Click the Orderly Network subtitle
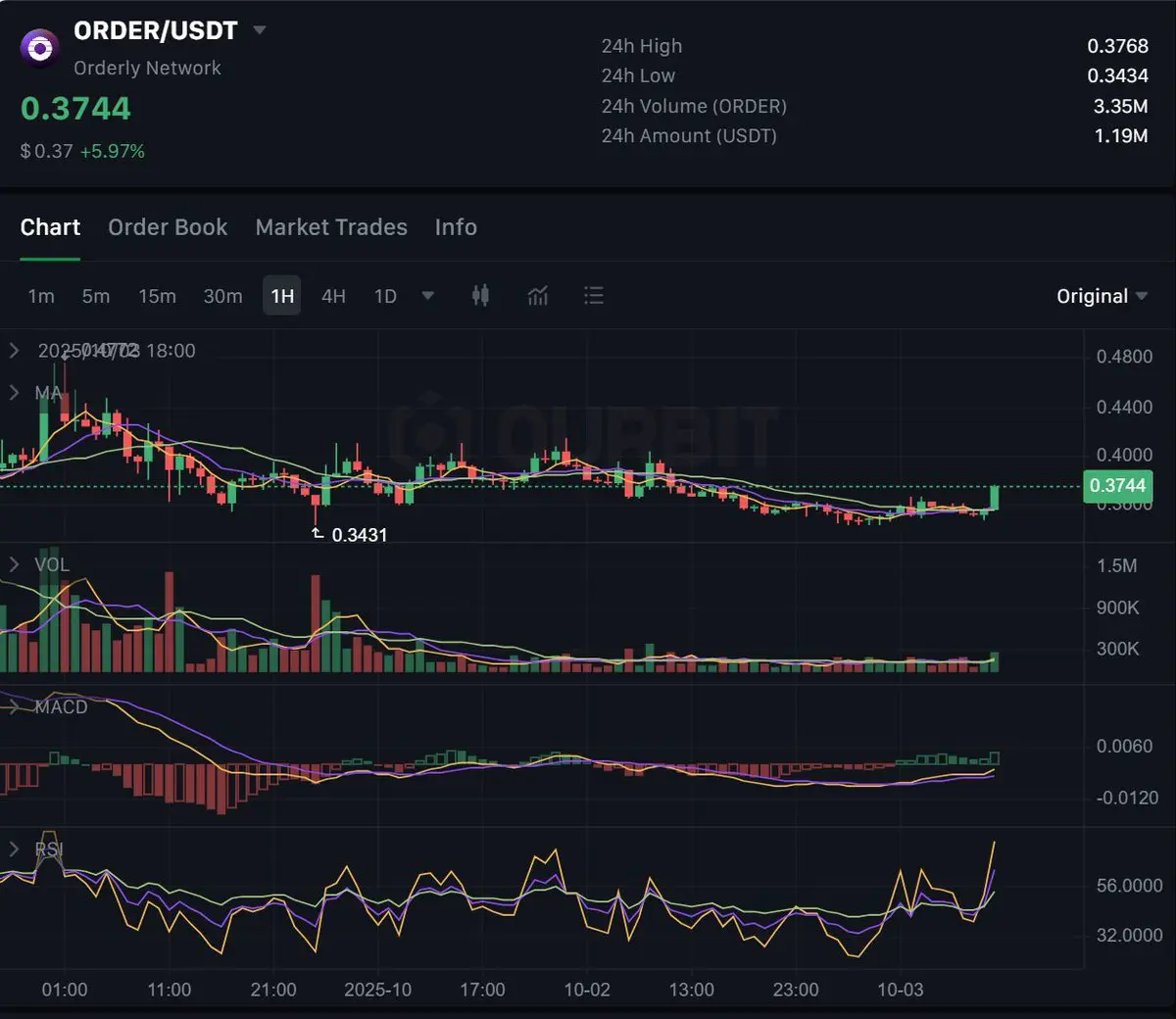The image size is (1176, 1019). 147,68
